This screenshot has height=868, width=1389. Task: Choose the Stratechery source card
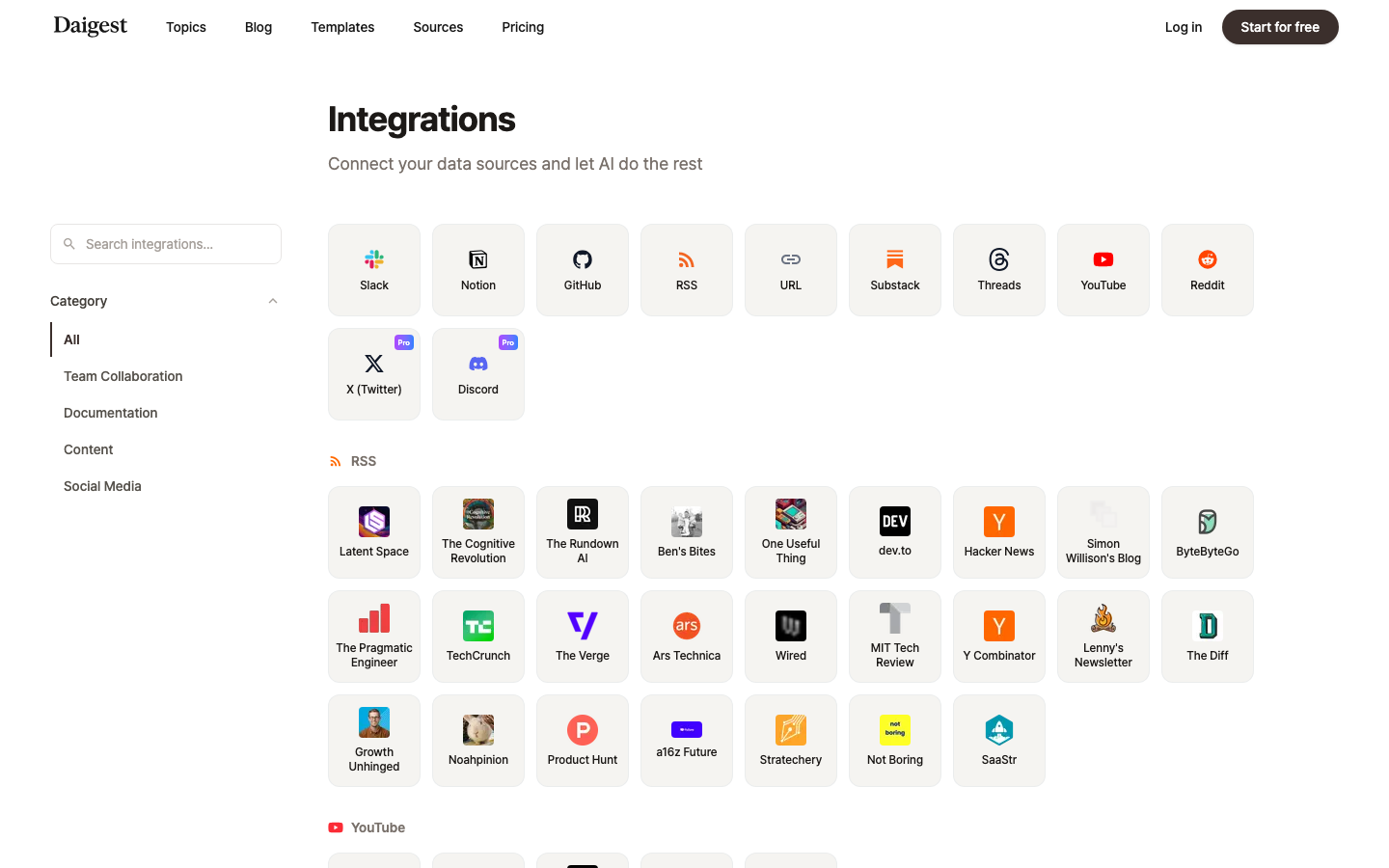click(x=791, y=741)
